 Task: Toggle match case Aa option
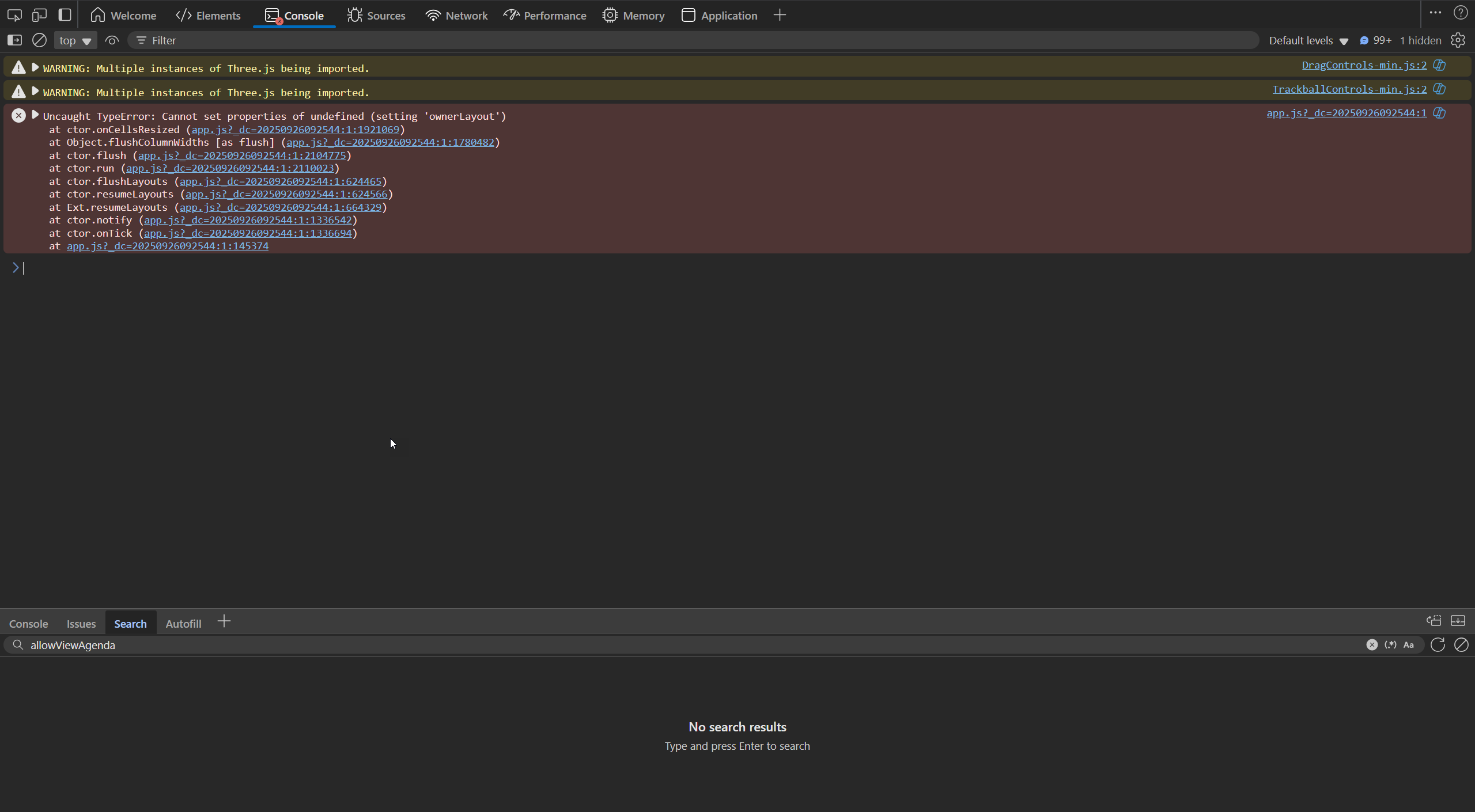tap(1409, 645)
